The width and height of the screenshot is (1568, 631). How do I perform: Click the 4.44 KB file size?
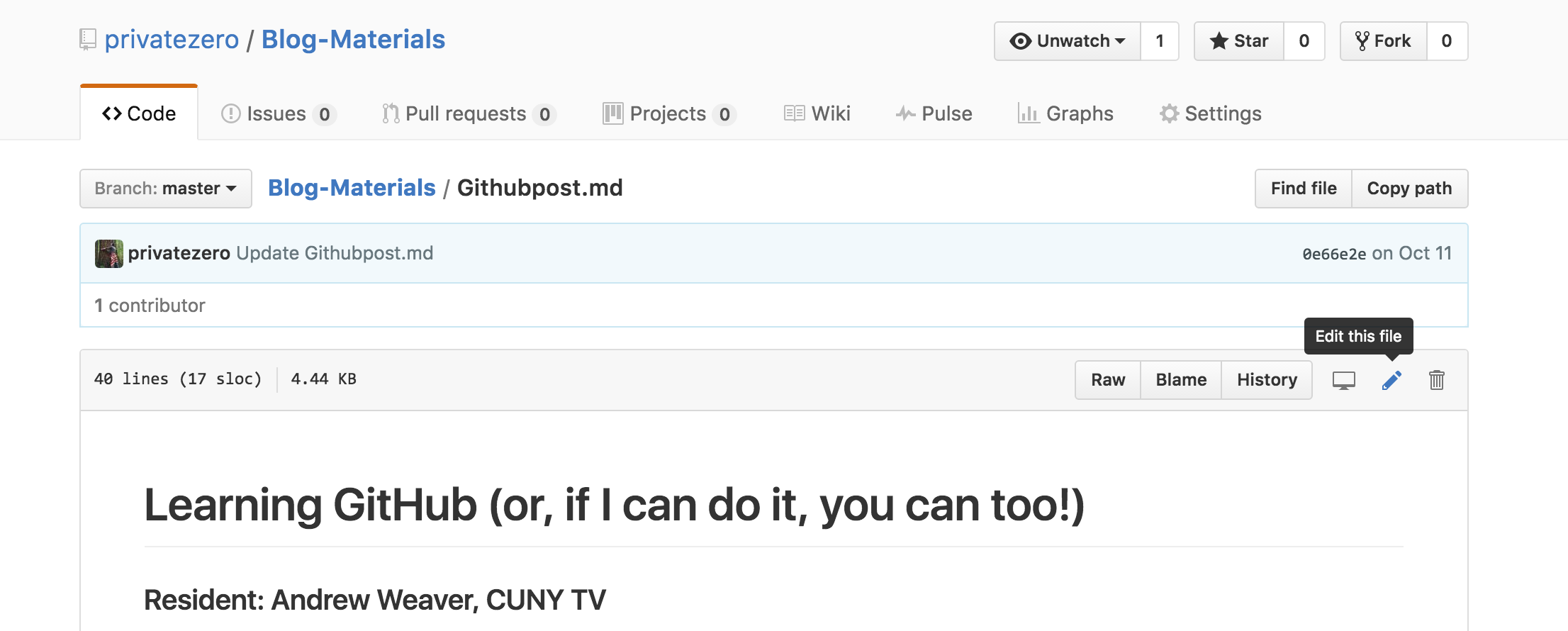[324, 379]
